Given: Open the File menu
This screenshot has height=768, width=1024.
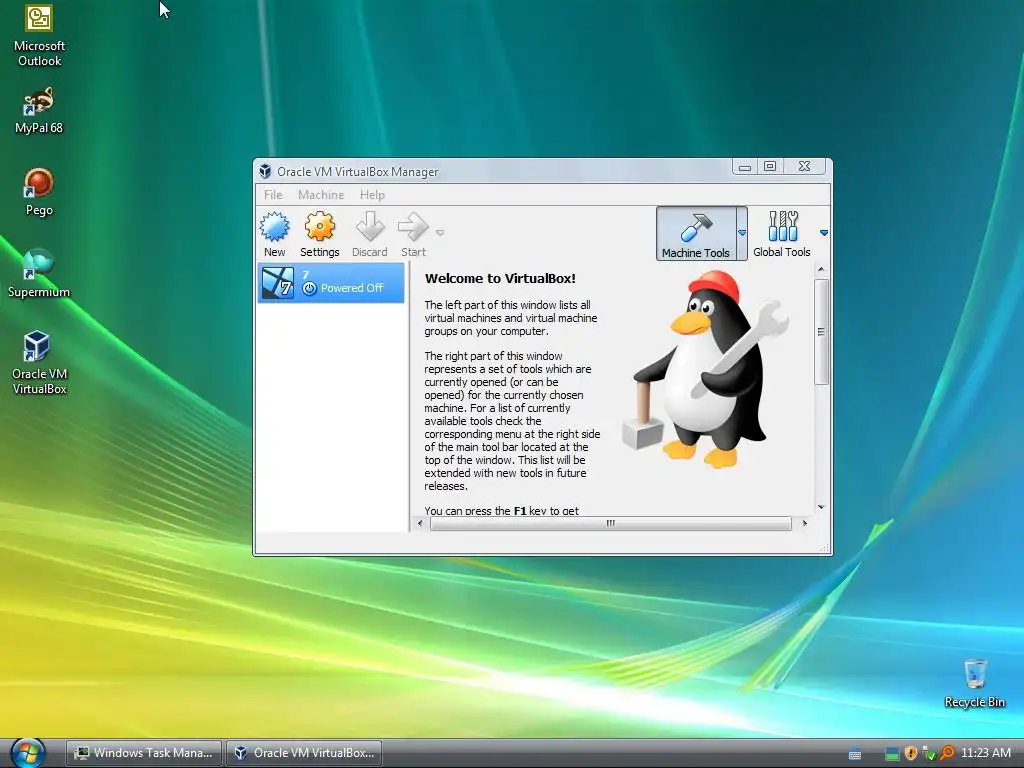Looking at the screenshot, I should pos(273,195).
